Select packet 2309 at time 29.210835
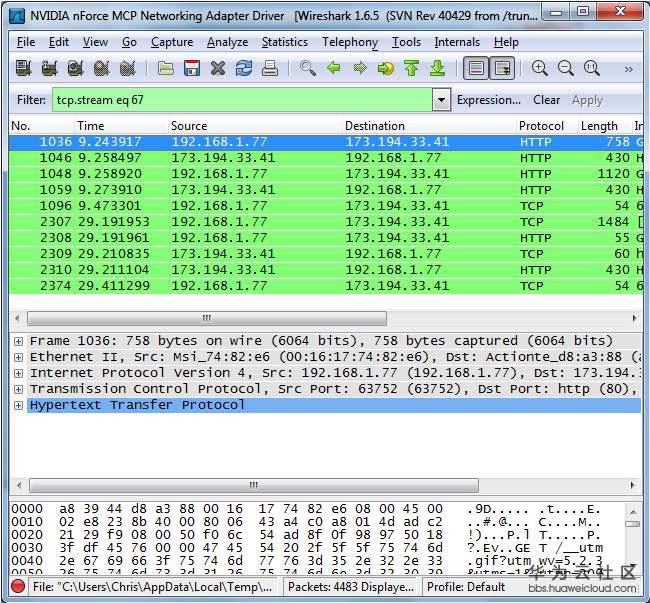 point(326,254)
